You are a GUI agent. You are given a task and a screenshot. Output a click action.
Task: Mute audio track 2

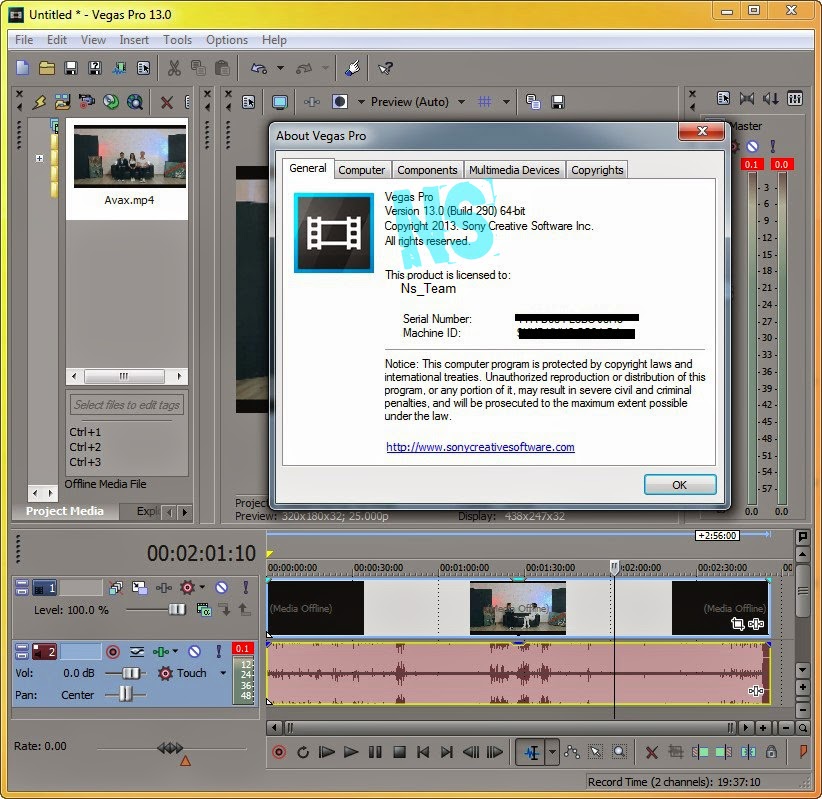pyautogui.click(x=194, y=652)
